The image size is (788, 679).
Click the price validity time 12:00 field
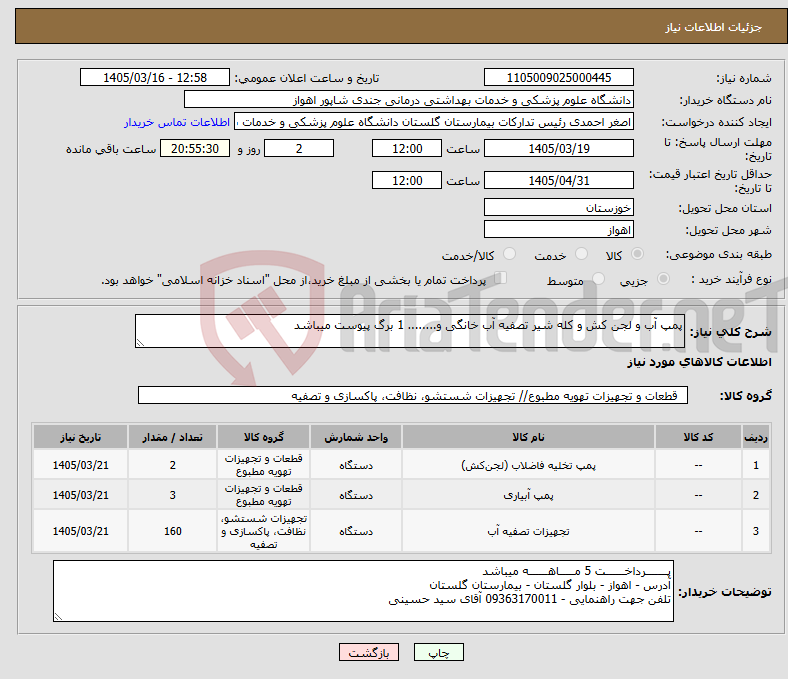pyautogui.click(x=407, y=180)
